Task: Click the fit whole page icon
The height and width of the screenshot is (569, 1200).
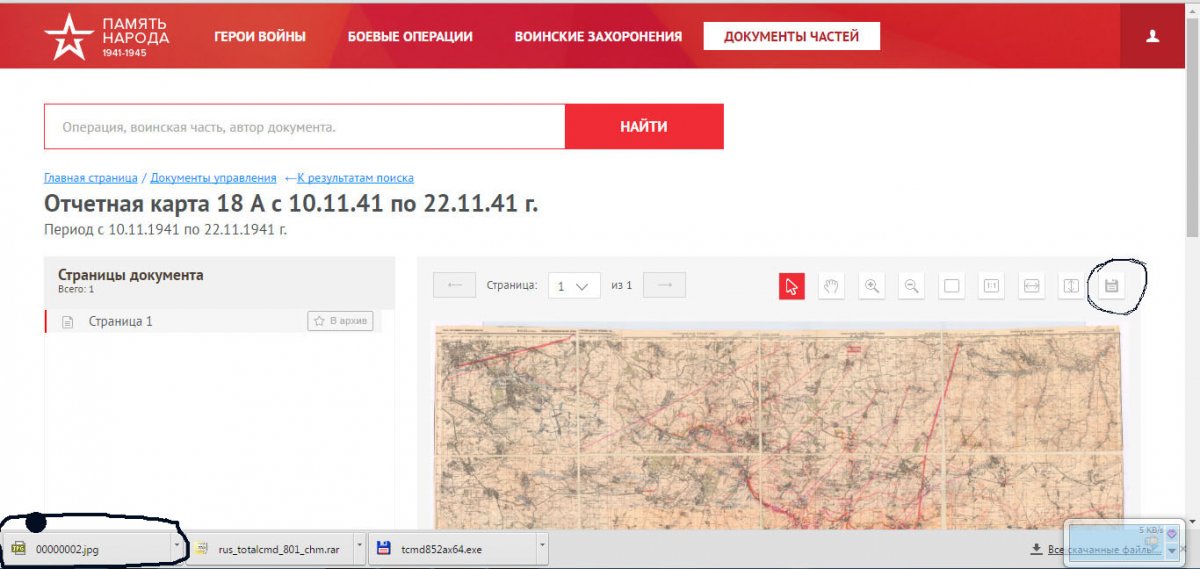Action: [x=951, y=286]
